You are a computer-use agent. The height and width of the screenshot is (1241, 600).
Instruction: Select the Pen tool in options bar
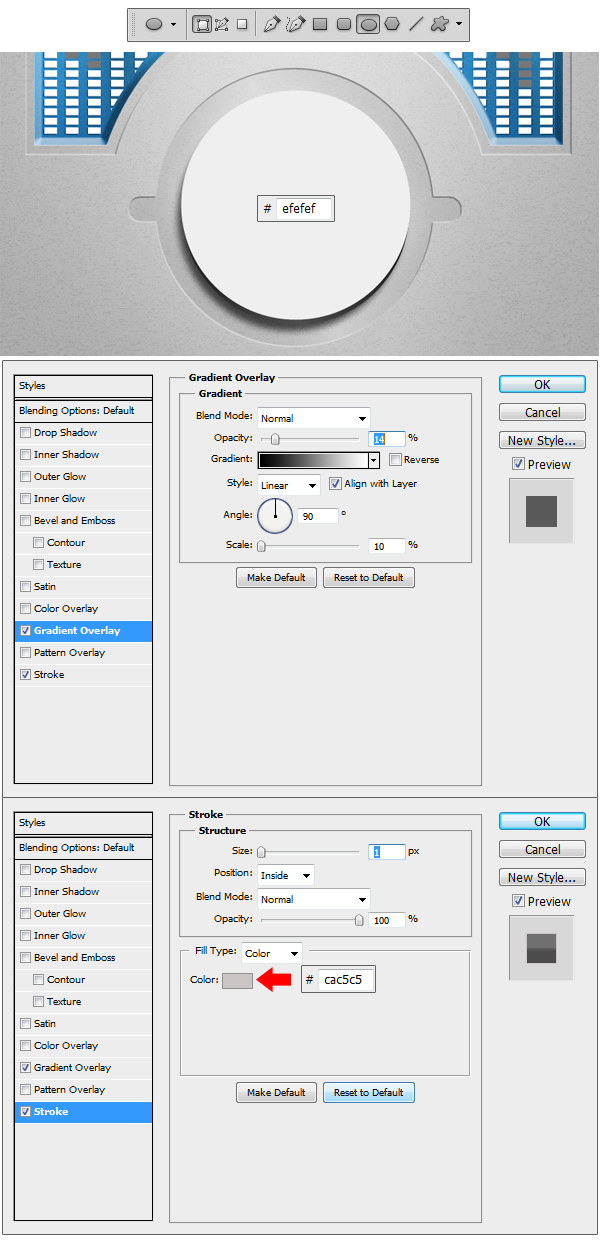pos(272,24)
